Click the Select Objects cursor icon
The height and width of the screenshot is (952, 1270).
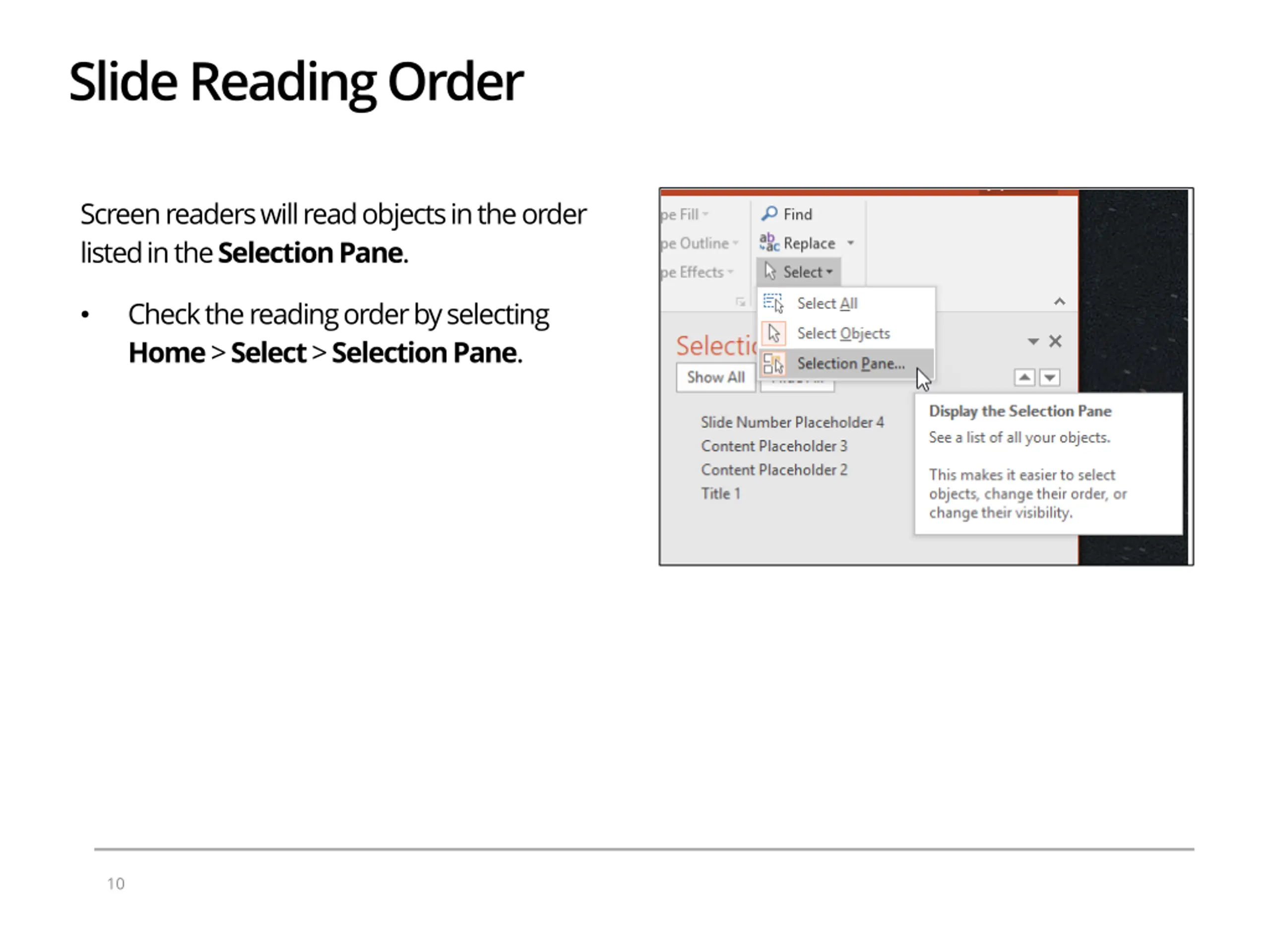pos(773,333)
